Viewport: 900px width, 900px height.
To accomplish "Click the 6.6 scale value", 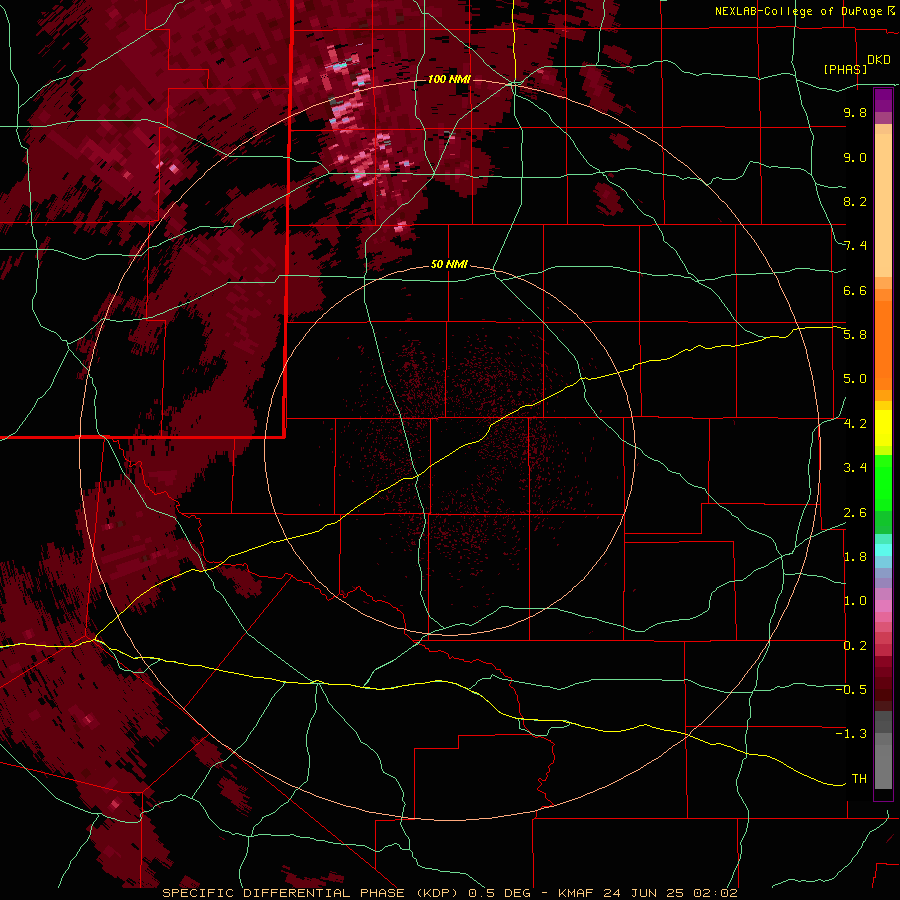I will pos(855,290).
